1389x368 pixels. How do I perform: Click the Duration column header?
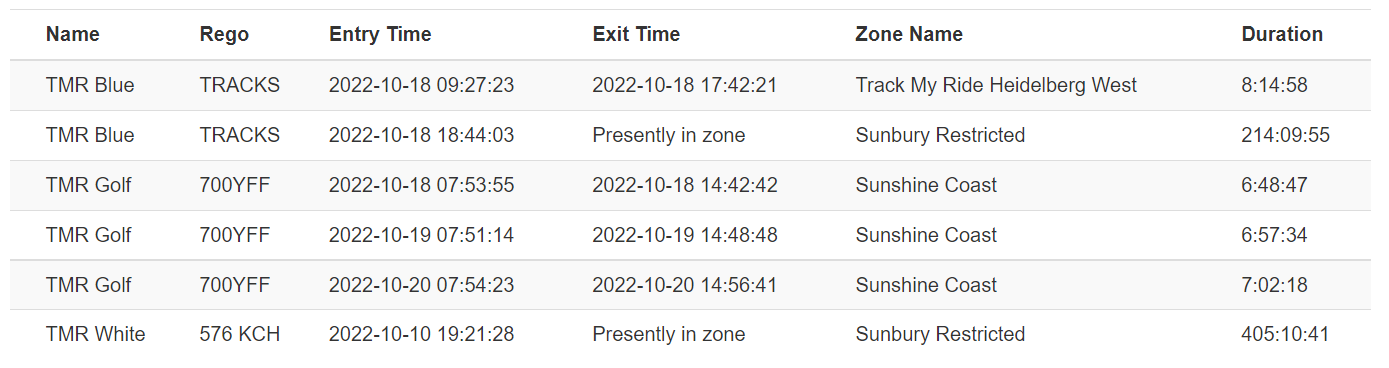pyautogui.click(x=1282, y=34)
